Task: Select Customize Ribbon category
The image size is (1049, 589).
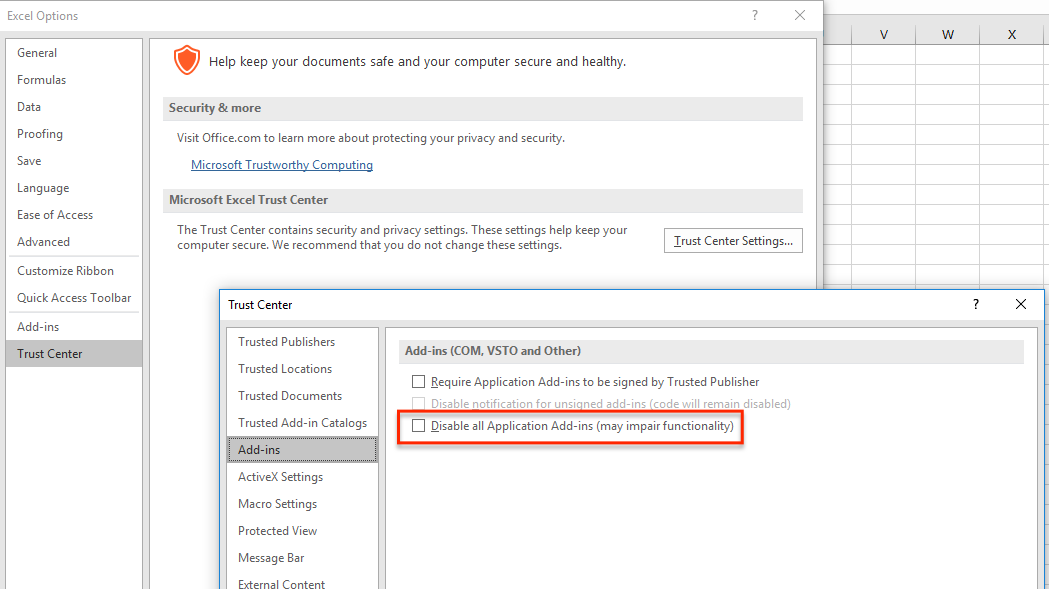Action: tap(66, 271)
